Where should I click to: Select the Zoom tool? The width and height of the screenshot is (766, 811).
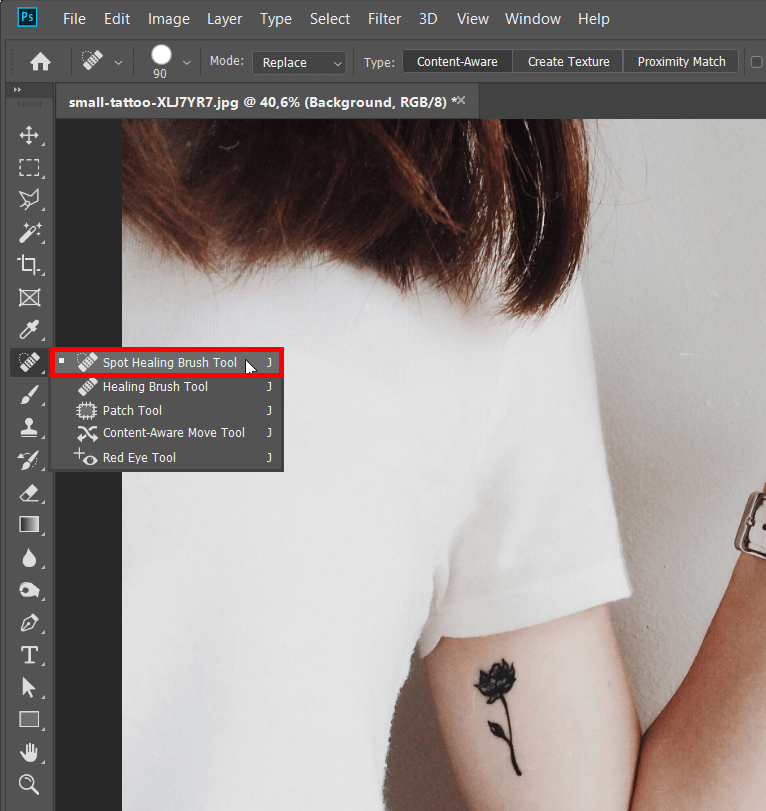[x=29, y=785]
